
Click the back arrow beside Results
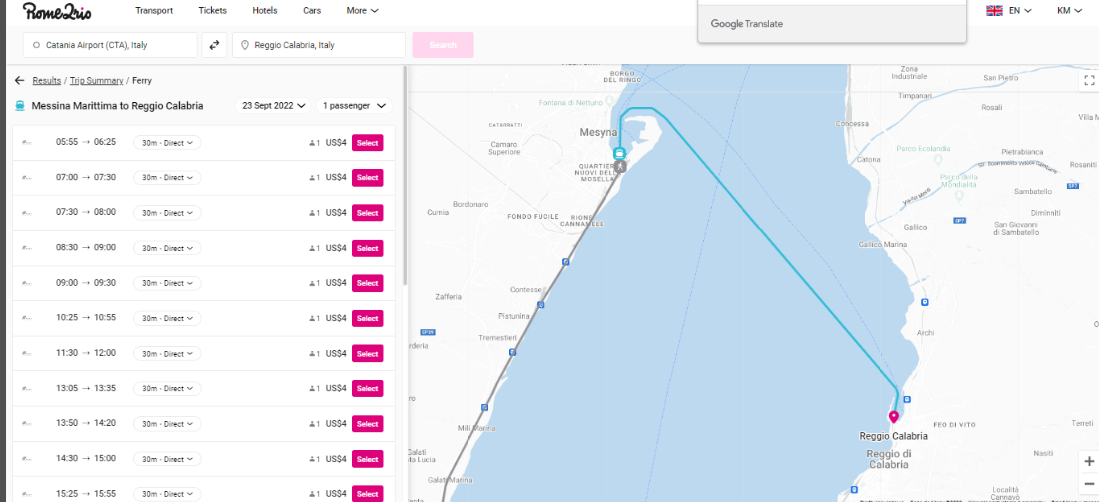20,81
